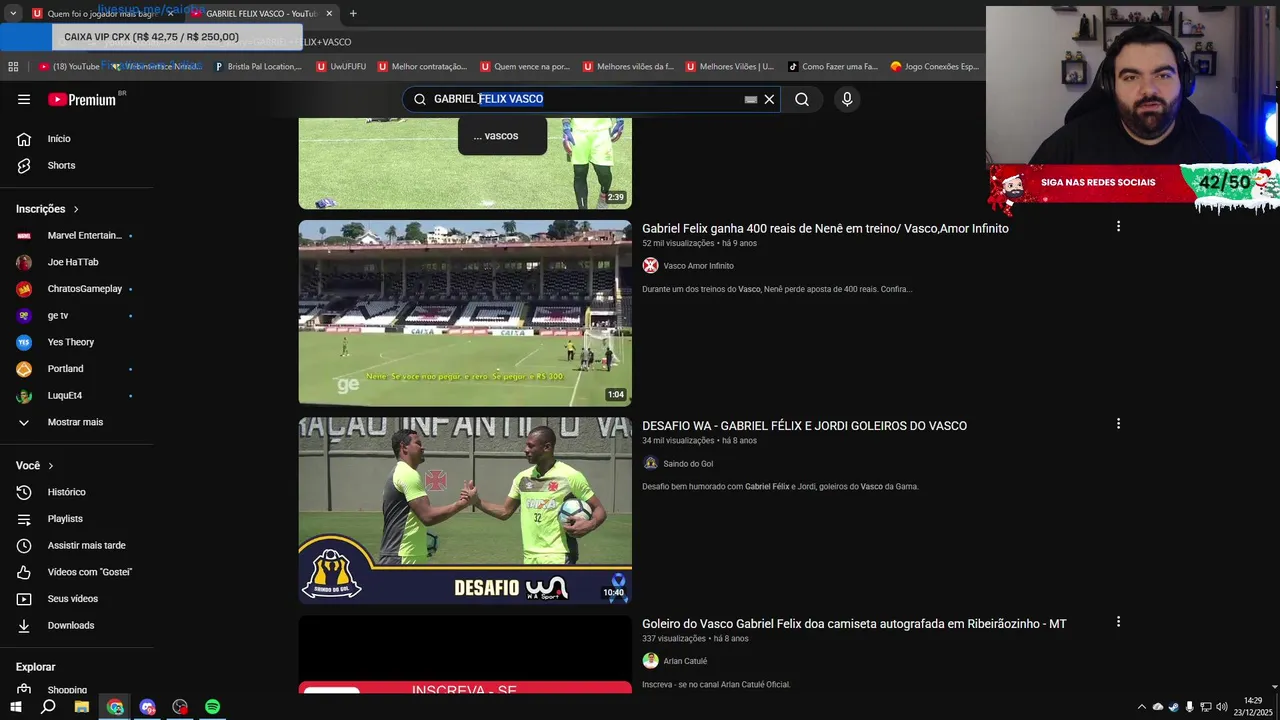Open the apps grid in bookmarks bar
The width and height of the screenshot is (1280, 720).
pyautogui.click(x=13, y=67)
